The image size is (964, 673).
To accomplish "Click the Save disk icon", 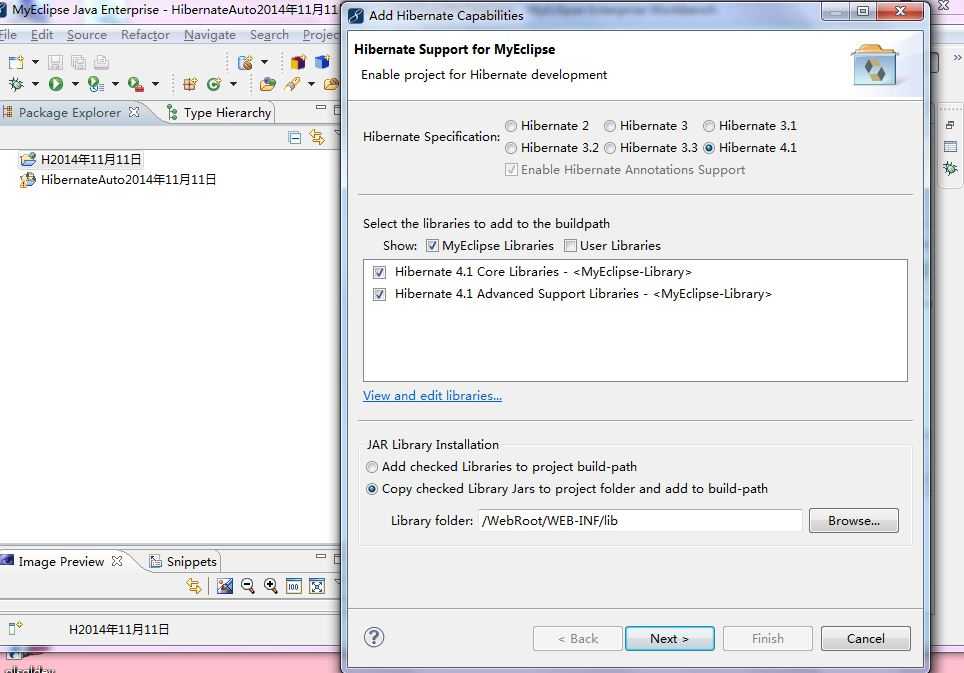I will pos(55,62).
